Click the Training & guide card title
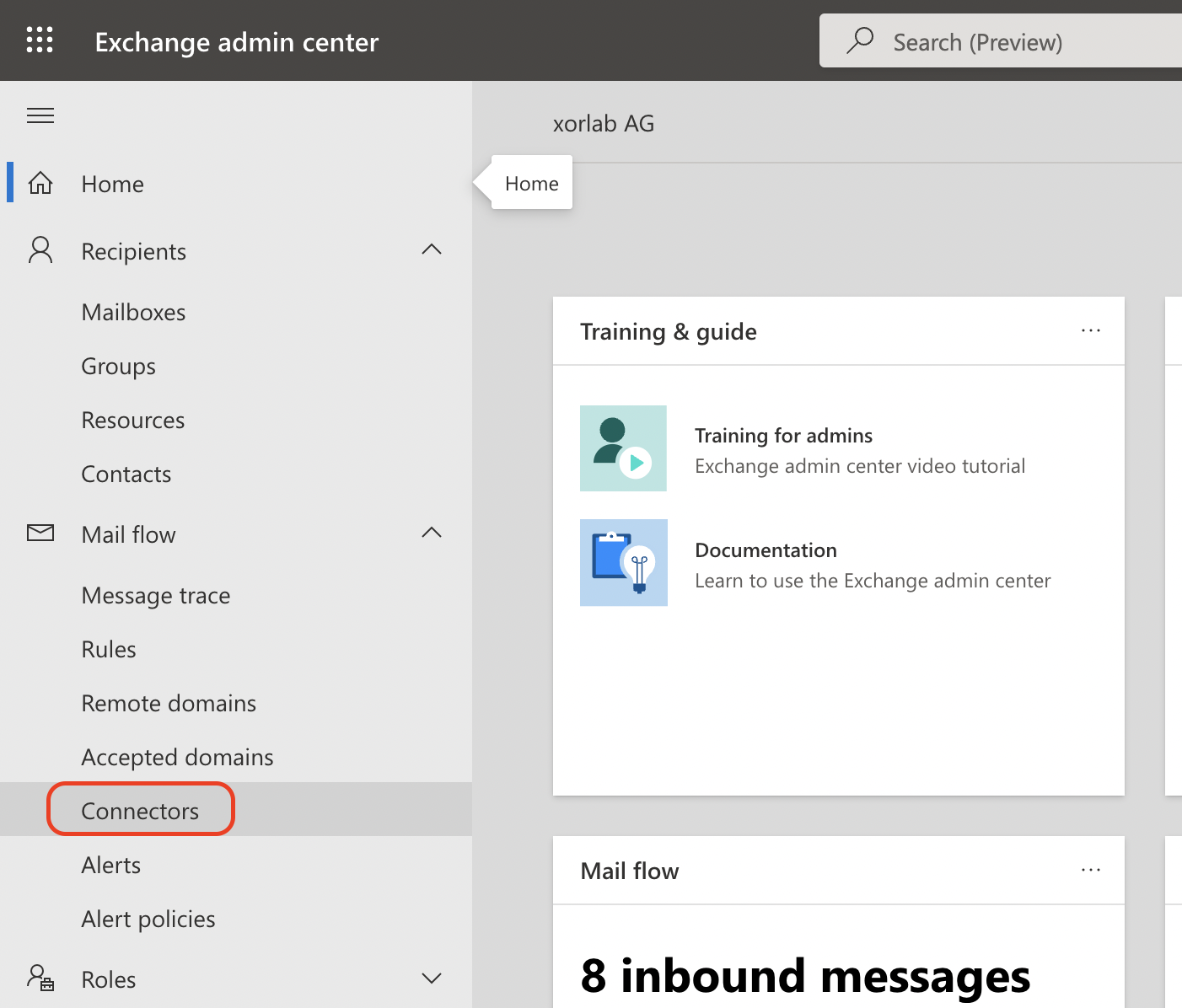The width and height of the screenshot is (1182, 1008). point(669,332)
